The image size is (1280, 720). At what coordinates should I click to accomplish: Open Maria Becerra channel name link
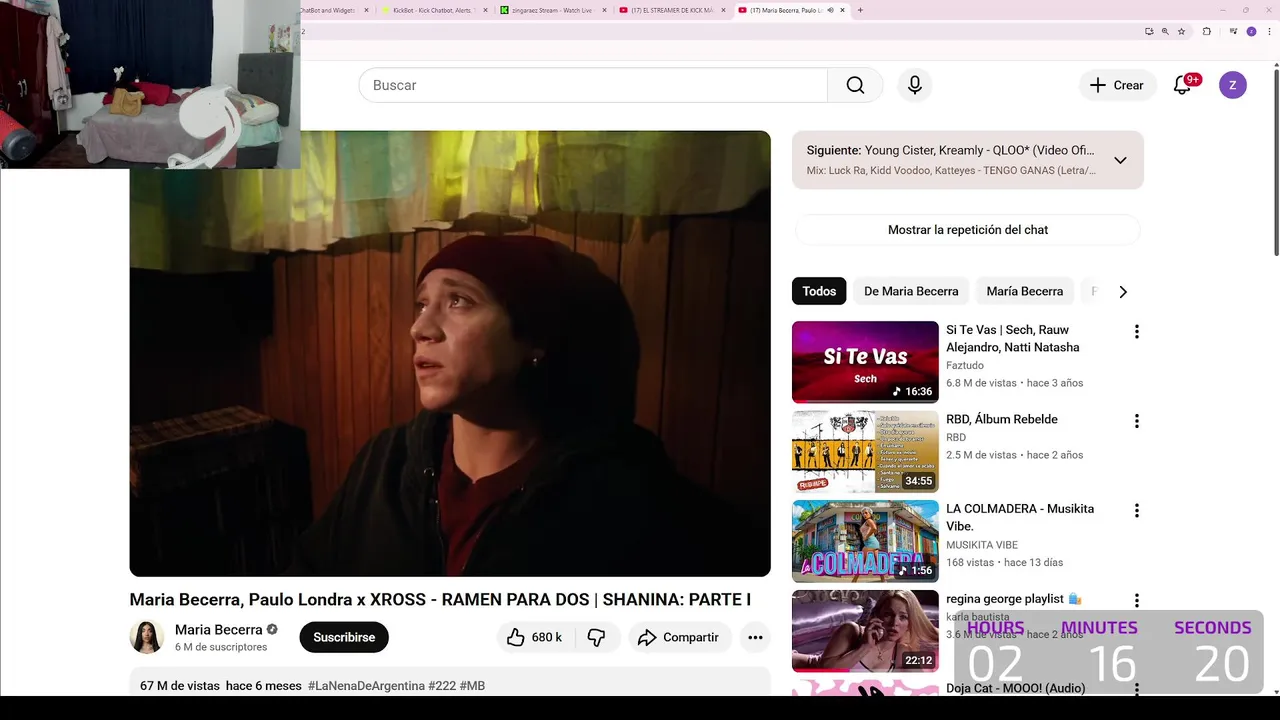(219, 630)
